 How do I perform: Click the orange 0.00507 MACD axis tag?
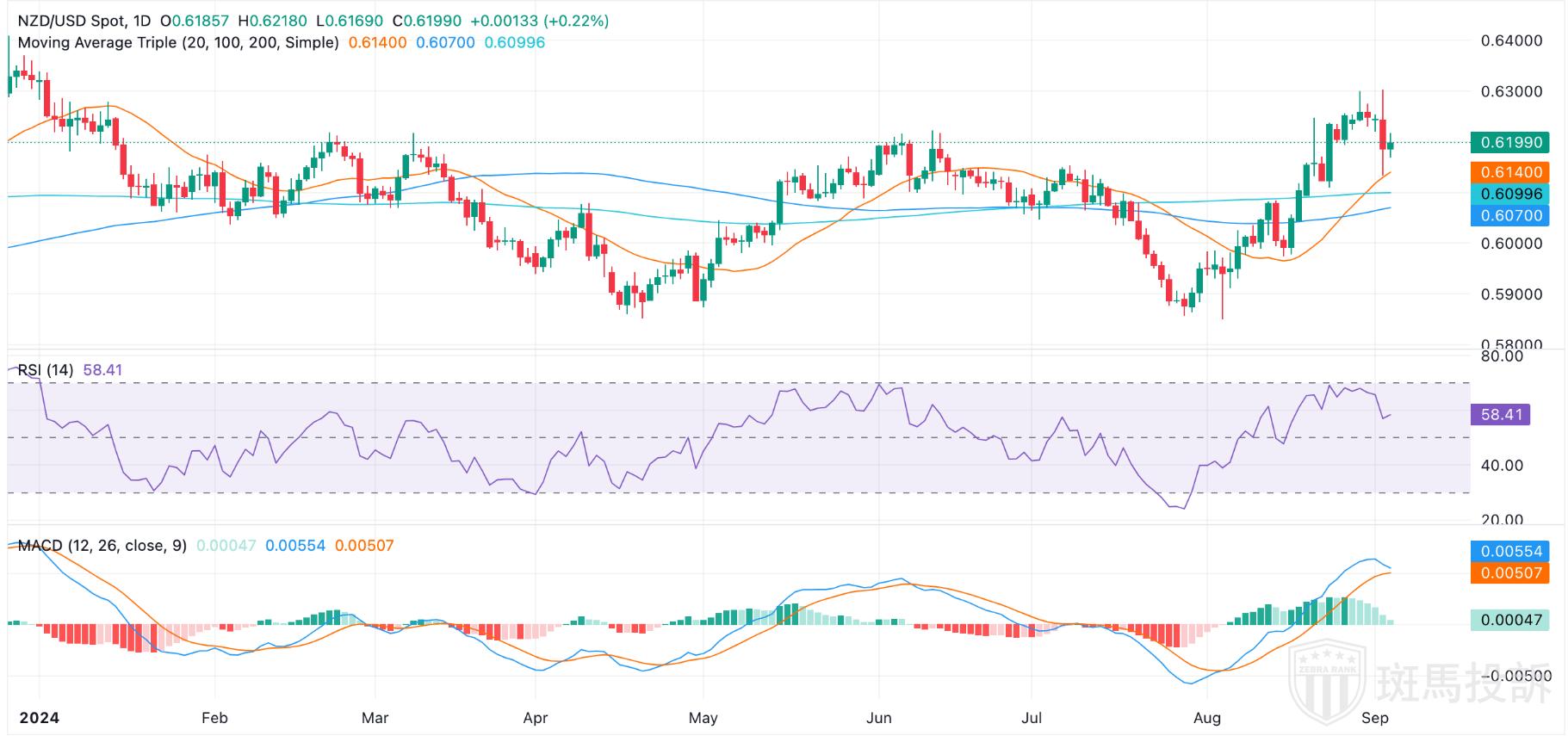(1510, 572)
